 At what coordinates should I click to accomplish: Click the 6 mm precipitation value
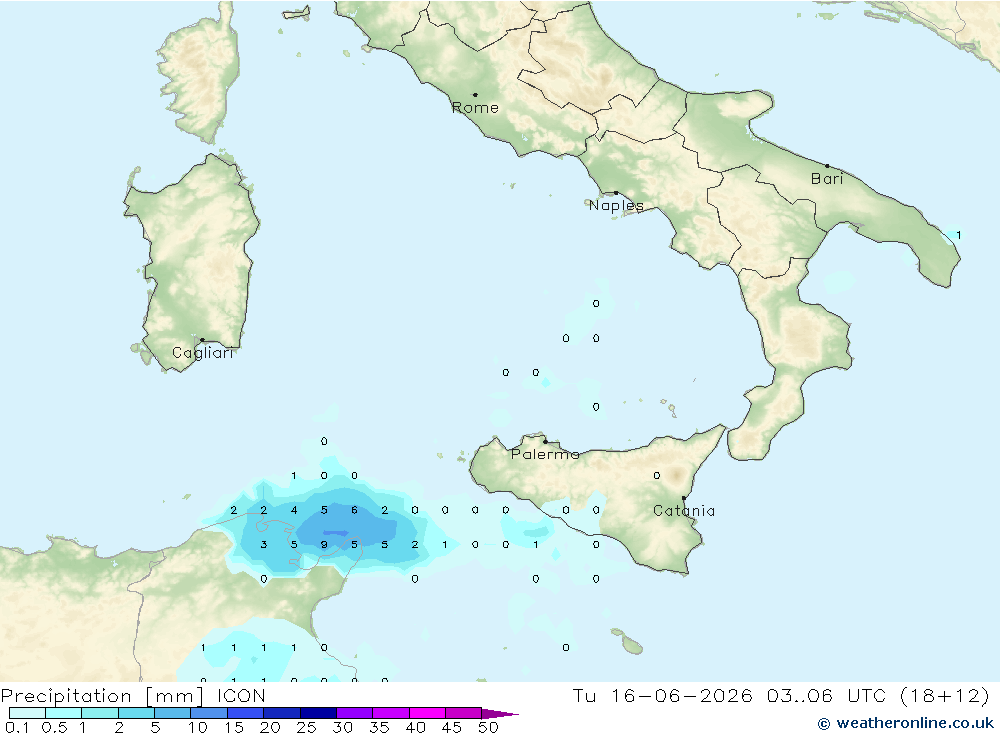[355, 510]
